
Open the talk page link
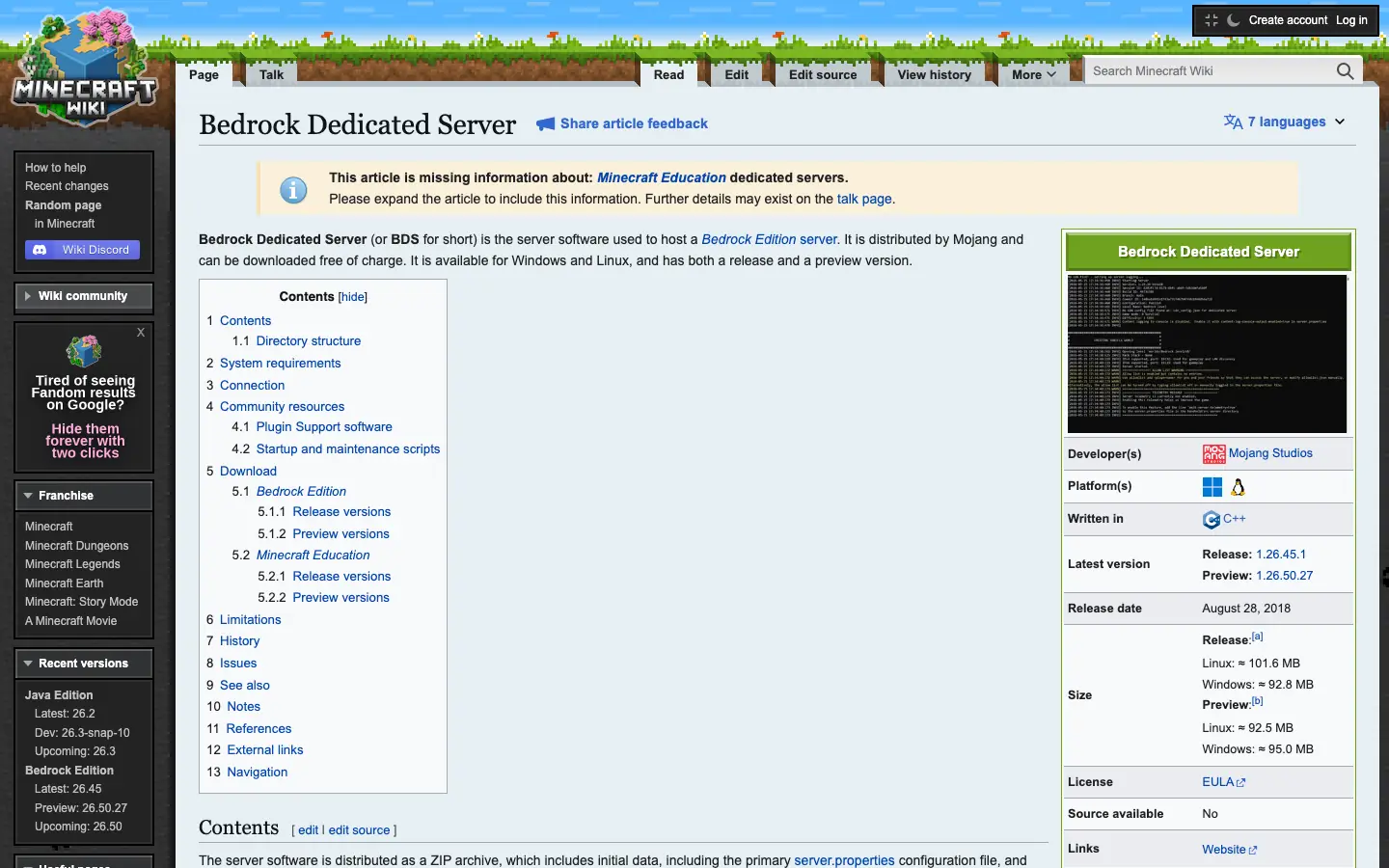point(864,199)
